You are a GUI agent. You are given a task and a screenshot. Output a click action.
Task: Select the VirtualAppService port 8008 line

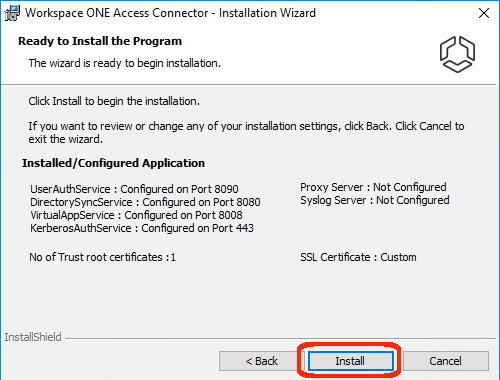(136, 215)
